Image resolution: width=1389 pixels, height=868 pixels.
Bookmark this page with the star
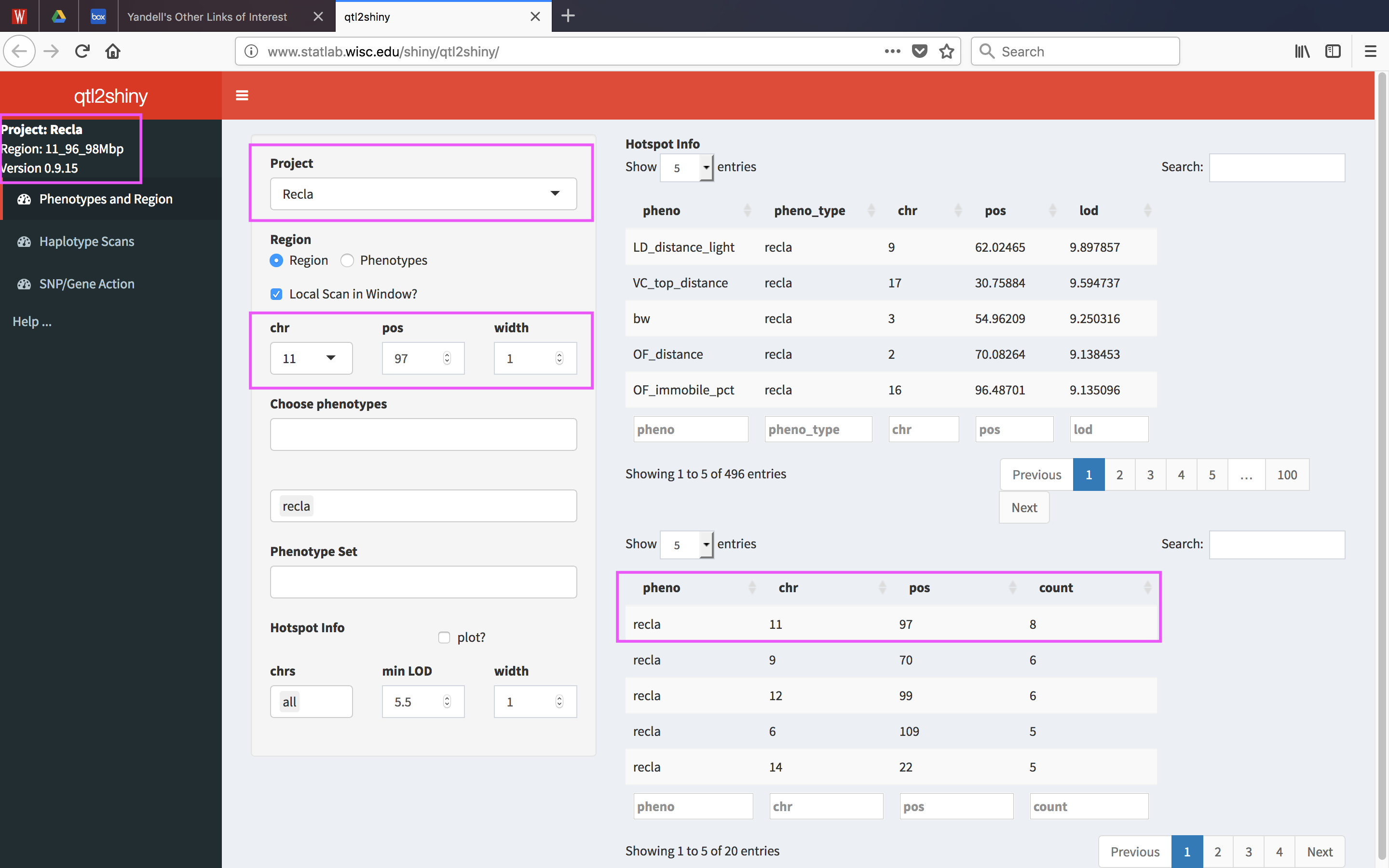click(946, 51)
